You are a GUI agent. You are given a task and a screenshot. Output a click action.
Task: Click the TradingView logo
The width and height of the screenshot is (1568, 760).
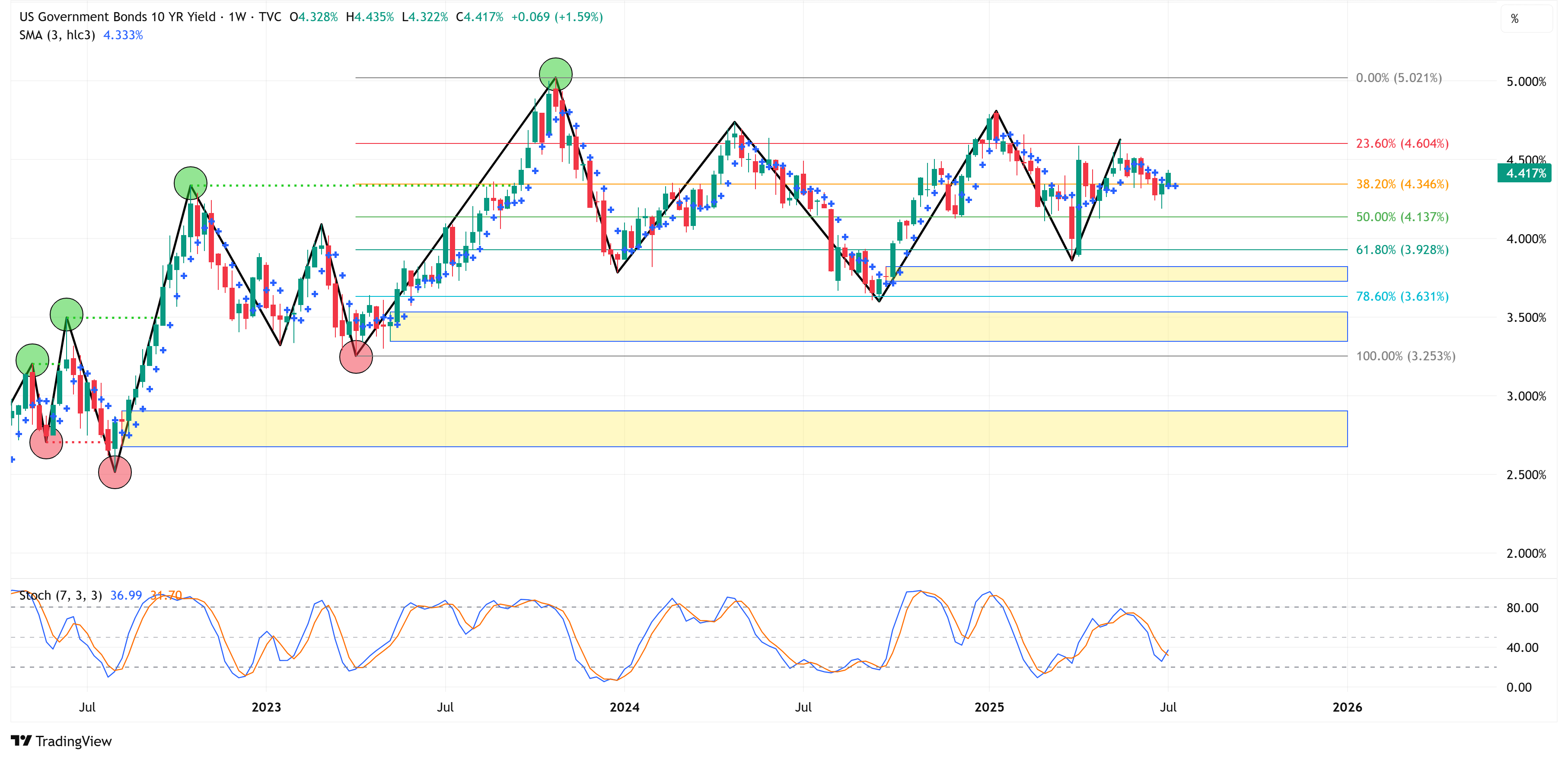61,741
